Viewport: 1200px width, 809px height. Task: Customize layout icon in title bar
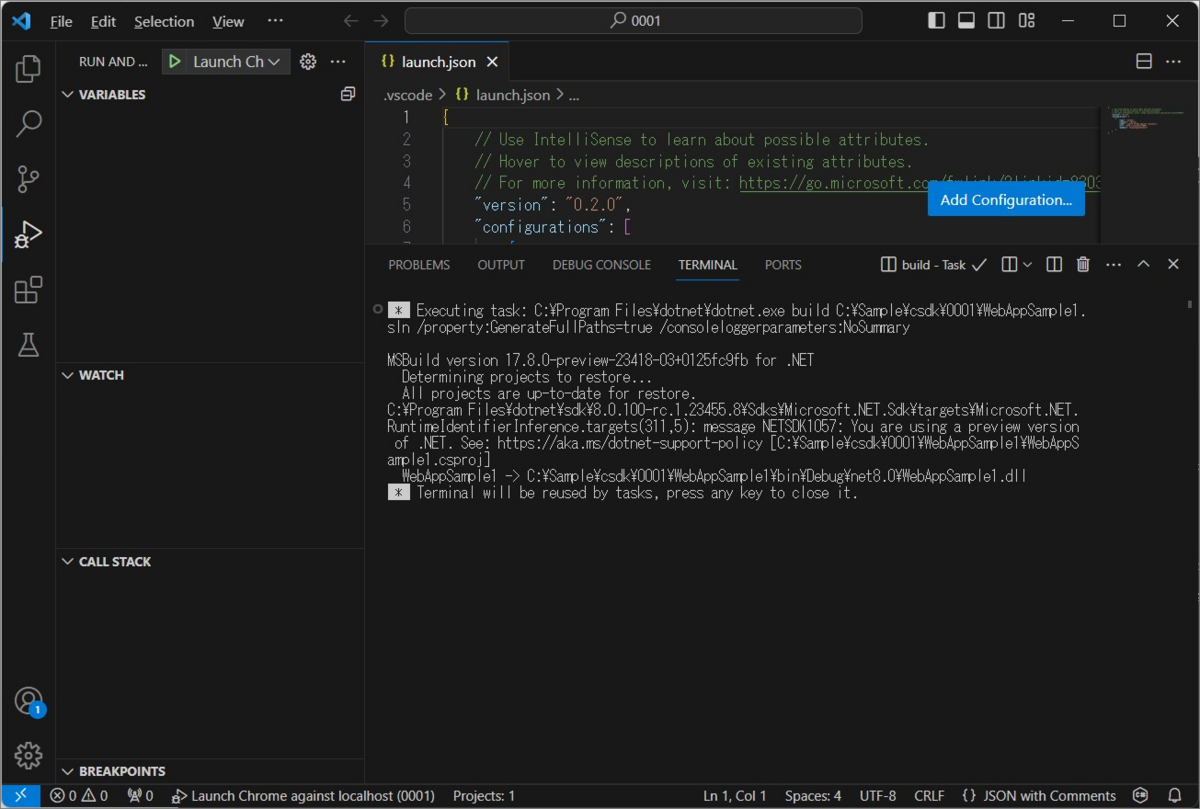1027,21
